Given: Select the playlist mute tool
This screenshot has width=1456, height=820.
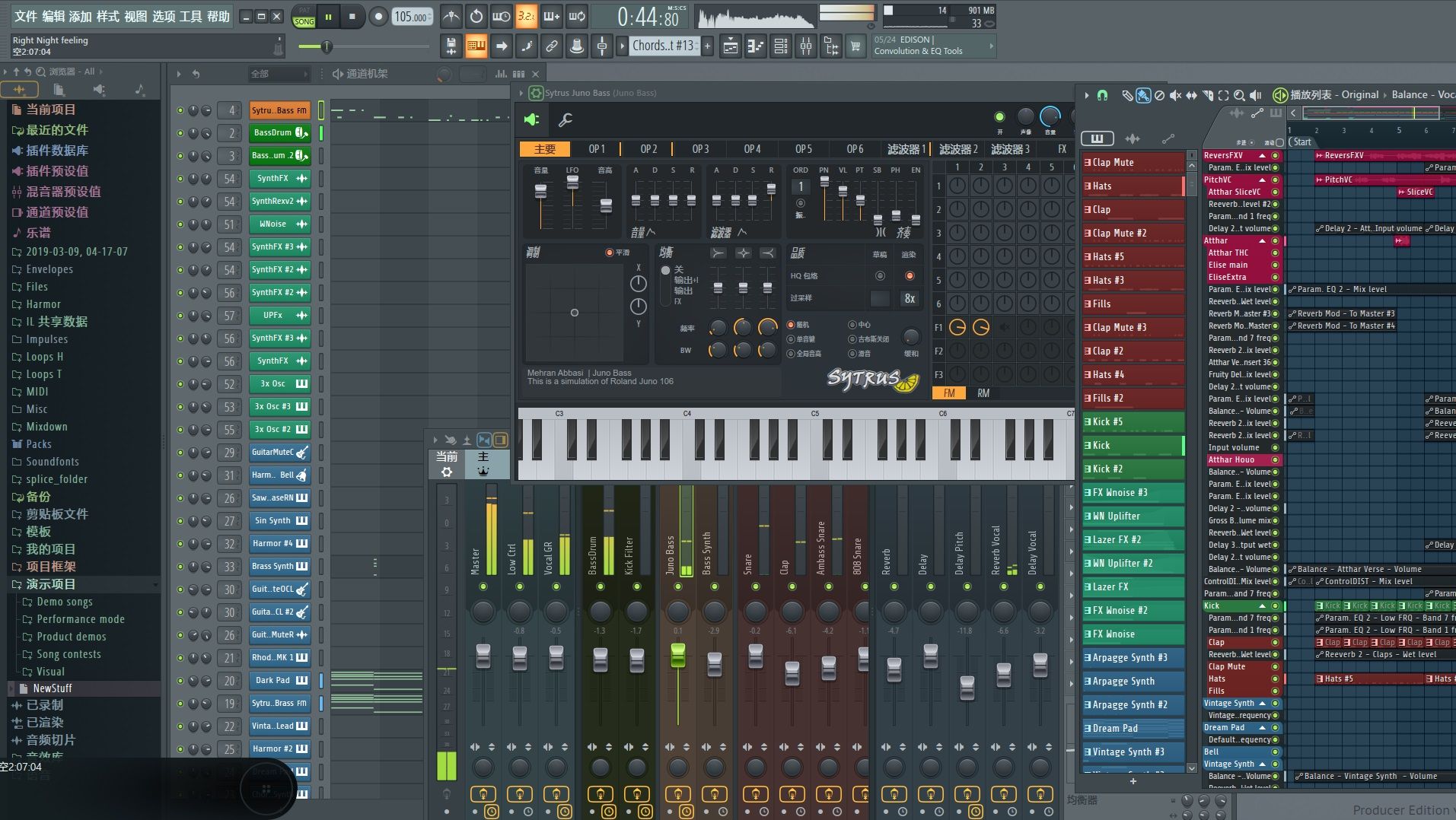Looking at the screenshot, I should point(1175,95).
